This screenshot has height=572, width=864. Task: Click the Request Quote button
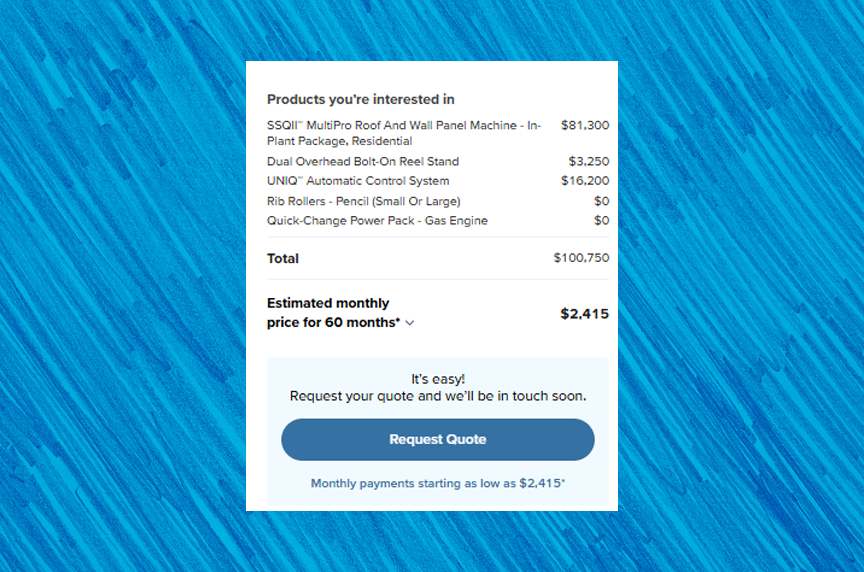tap(437, 440)
